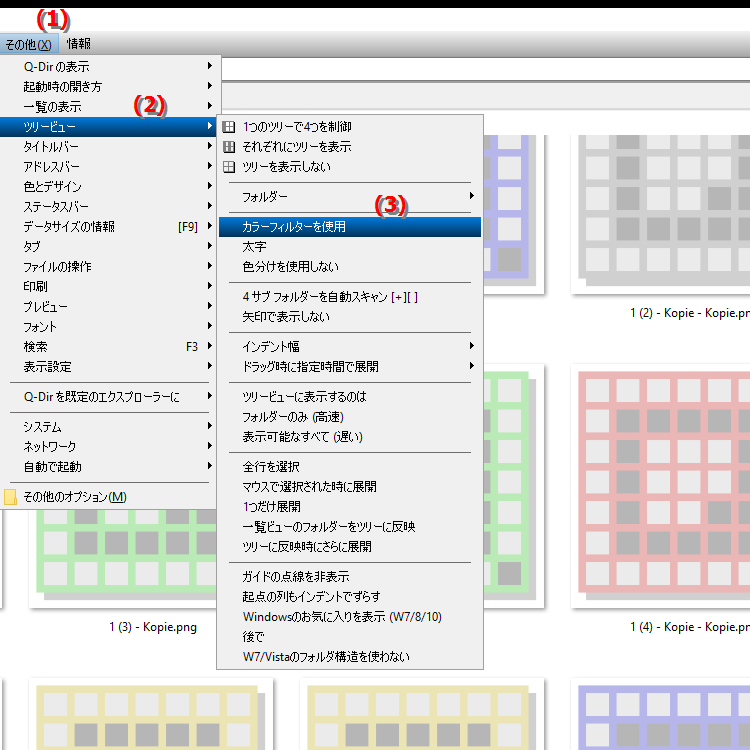
Task: Open データサイズの情報 [F9] submenu
Action: click(x=108, y=227)
